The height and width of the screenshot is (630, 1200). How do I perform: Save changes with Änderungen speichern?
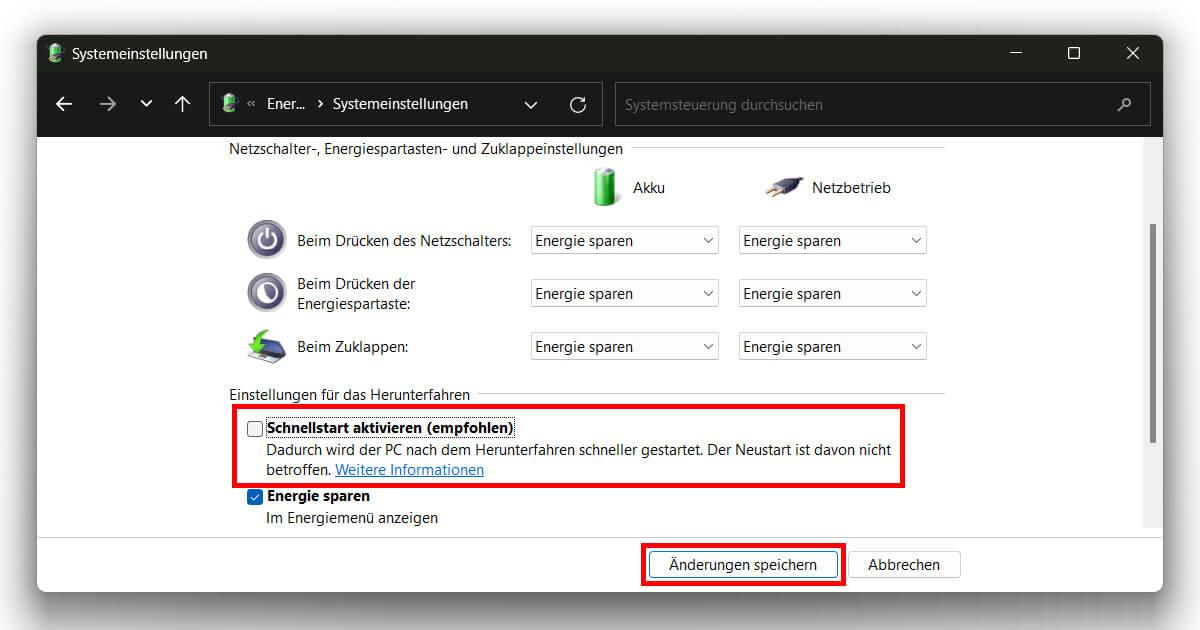[743, 564]
